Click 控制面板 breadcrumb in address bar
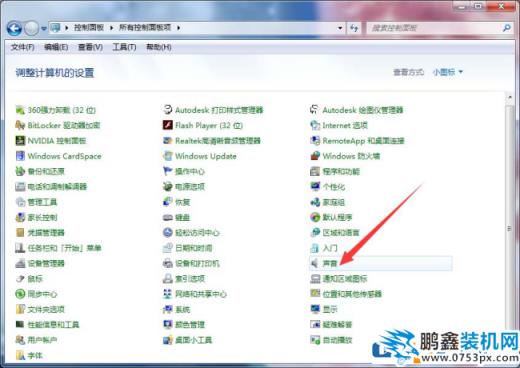 [89, 28]
